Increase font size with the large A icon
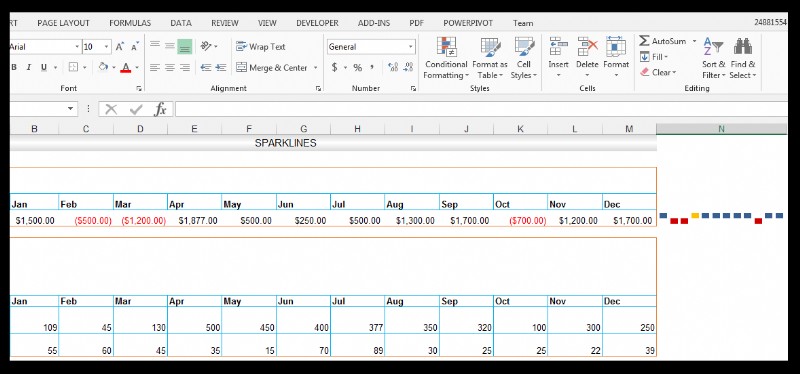The width and height of the screenshot is (800, 374). click(120, 47)
